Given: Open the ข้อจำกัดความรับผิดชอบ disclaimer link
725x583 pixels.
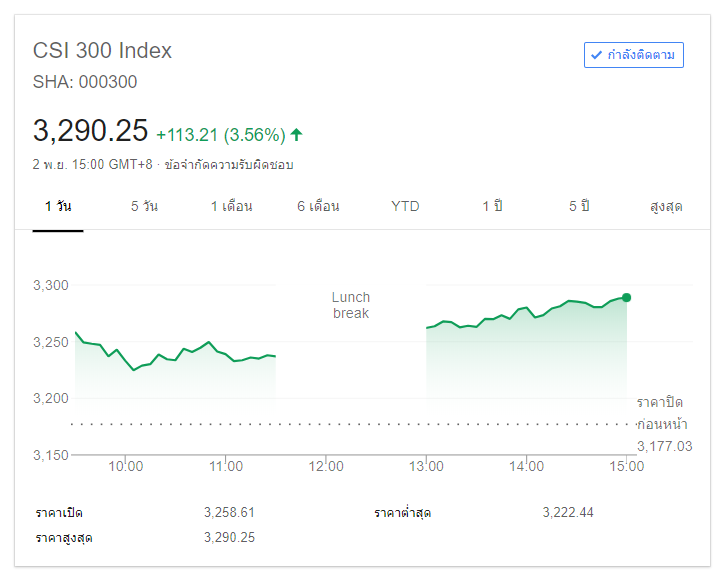Looking at the screenshot, I should coord(229,164).
